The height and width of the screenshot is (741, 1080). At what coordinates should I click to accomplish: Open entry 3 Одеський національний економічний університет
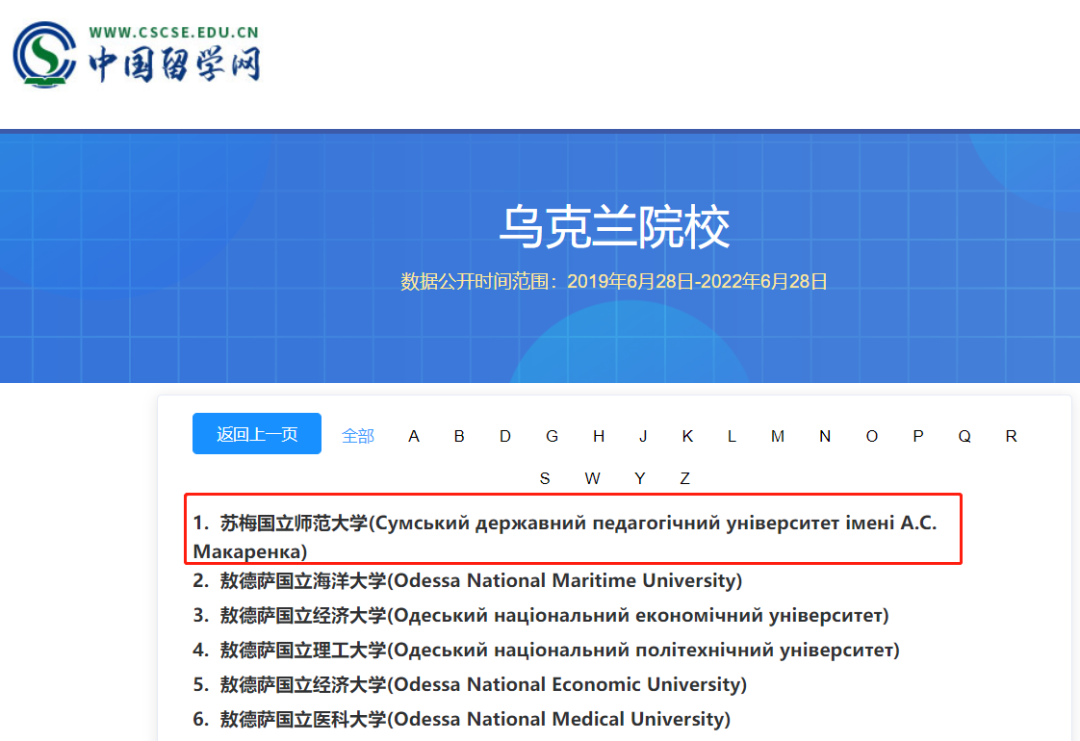coord(541,615)
